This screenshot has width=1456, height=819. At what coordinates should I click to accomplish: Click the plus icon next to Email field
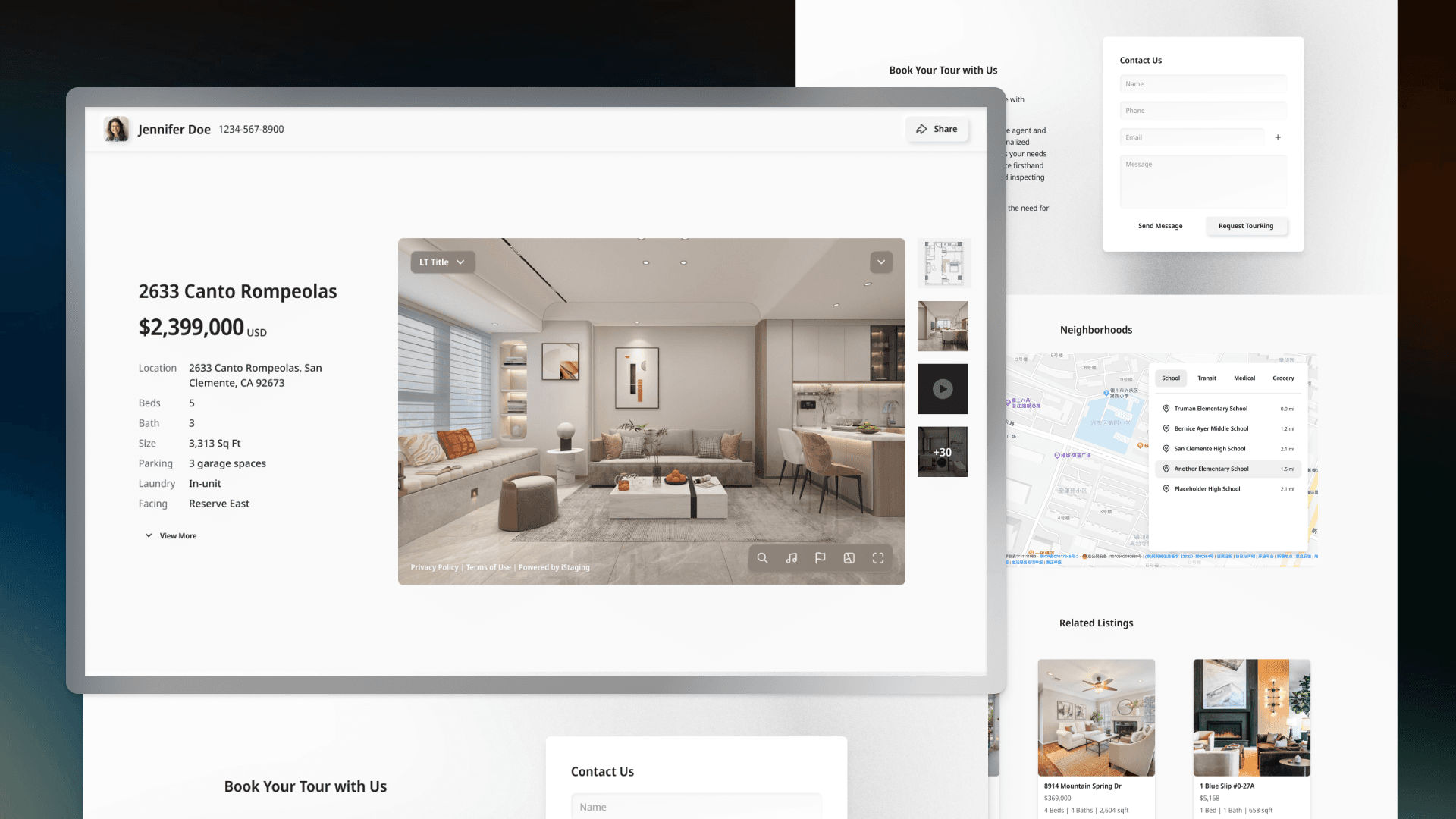(x=1278, y=137)
